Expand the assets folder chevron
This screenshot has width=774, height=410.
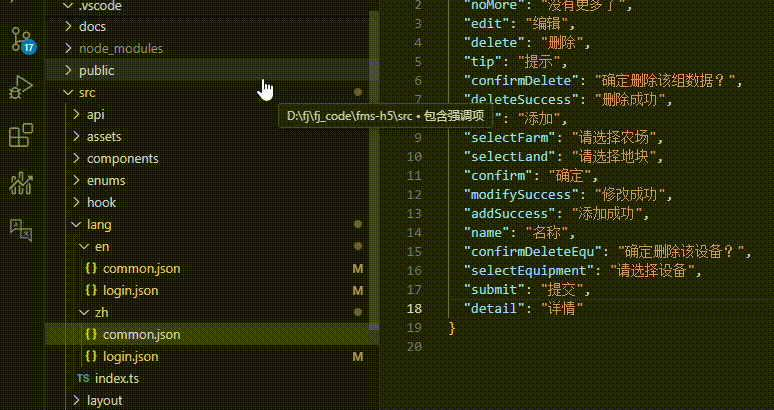[77, 136]
